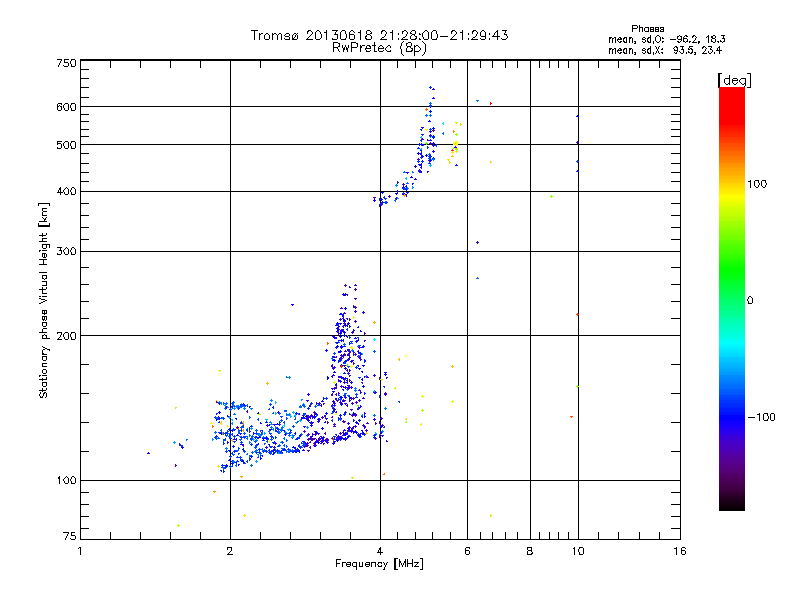Click the colorbar tick label '100'

click(757, 184)
